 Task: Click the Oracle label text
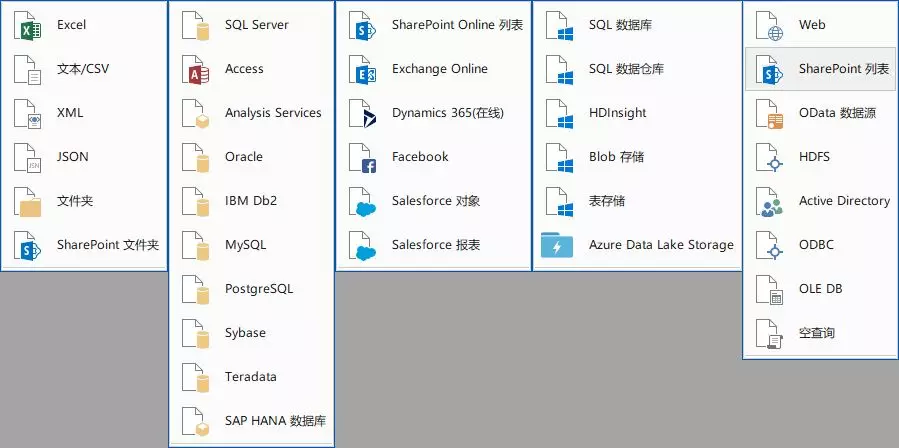244,157
